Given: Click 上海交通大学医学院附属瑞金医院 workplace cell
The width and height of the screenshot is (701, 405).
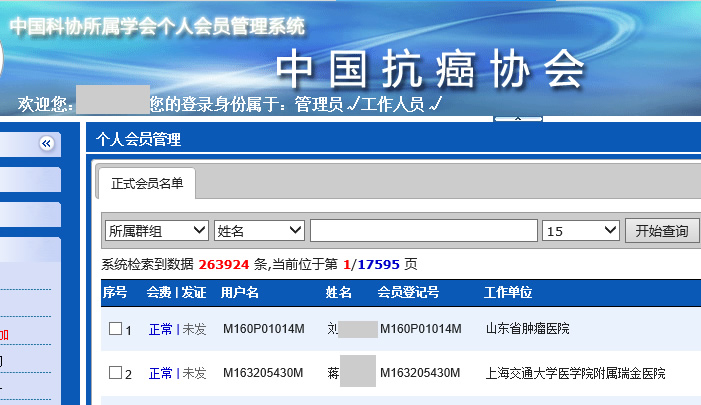Looking at the screenshot, I should click(x=575, y=373).
